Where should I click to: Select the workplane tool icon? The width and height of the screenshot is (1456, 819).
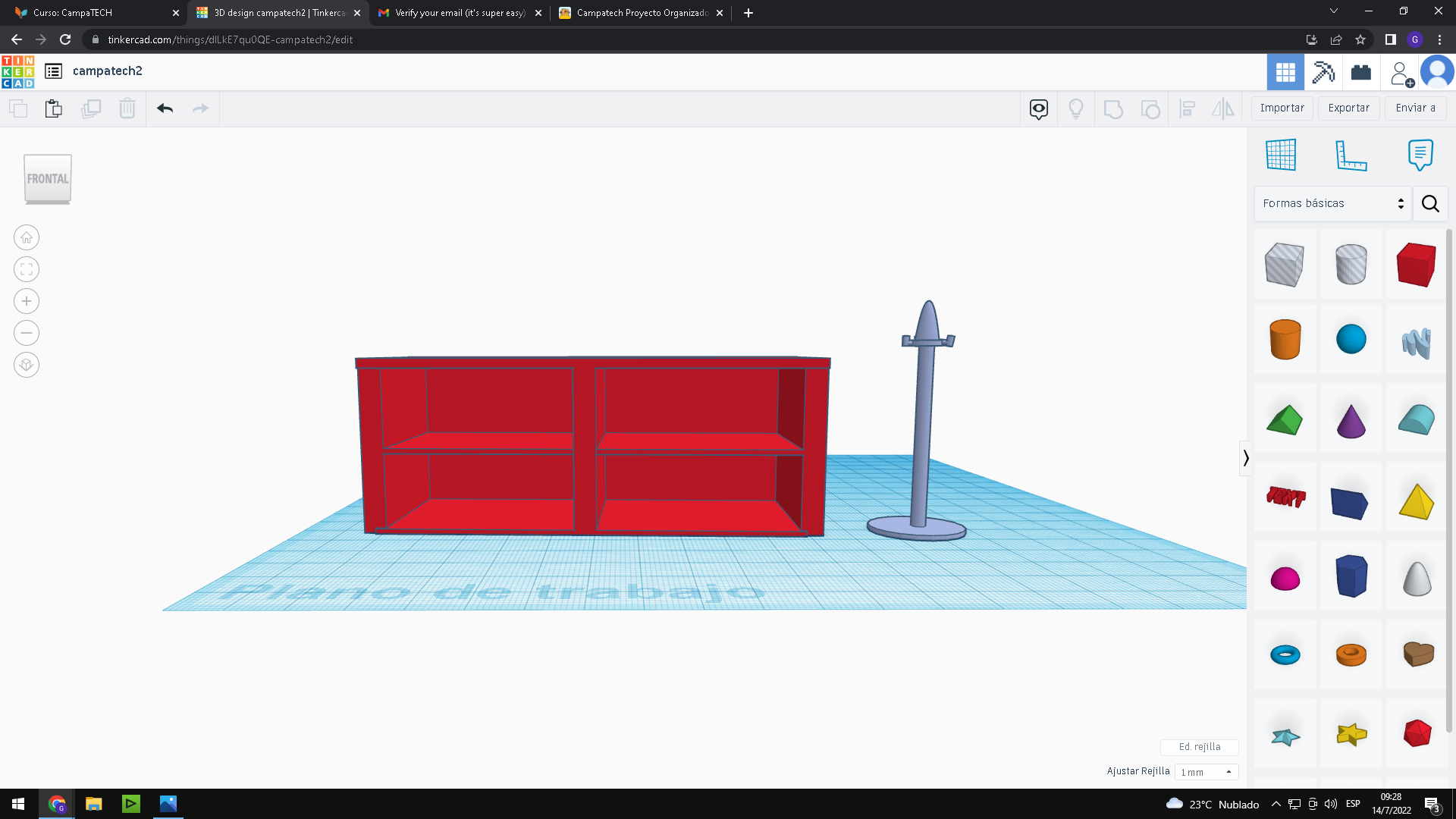pyautogui.click(x=1281, y=155)
